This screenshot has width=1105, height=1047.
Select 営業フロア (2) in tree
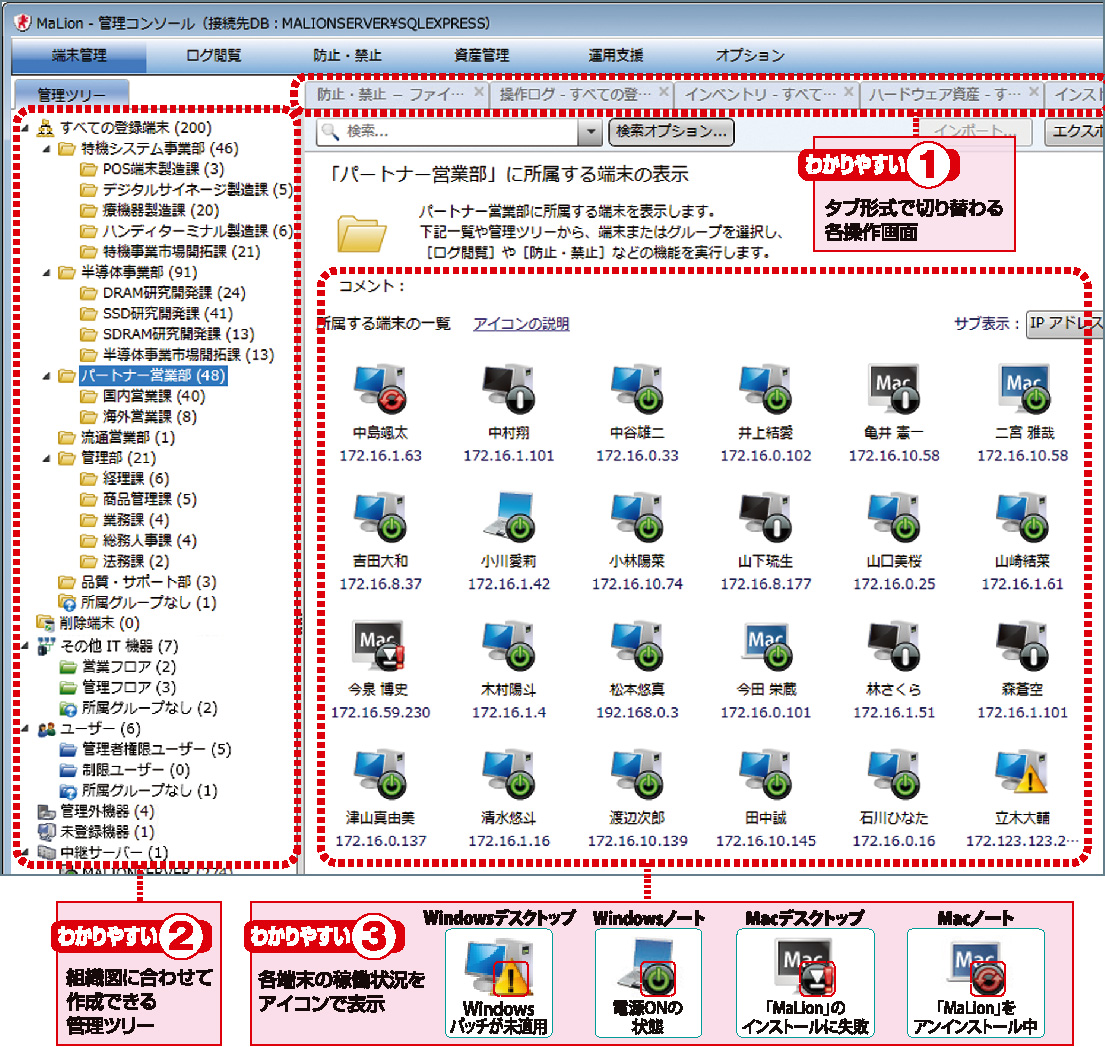pyautogui.click(x=118, y=667)
